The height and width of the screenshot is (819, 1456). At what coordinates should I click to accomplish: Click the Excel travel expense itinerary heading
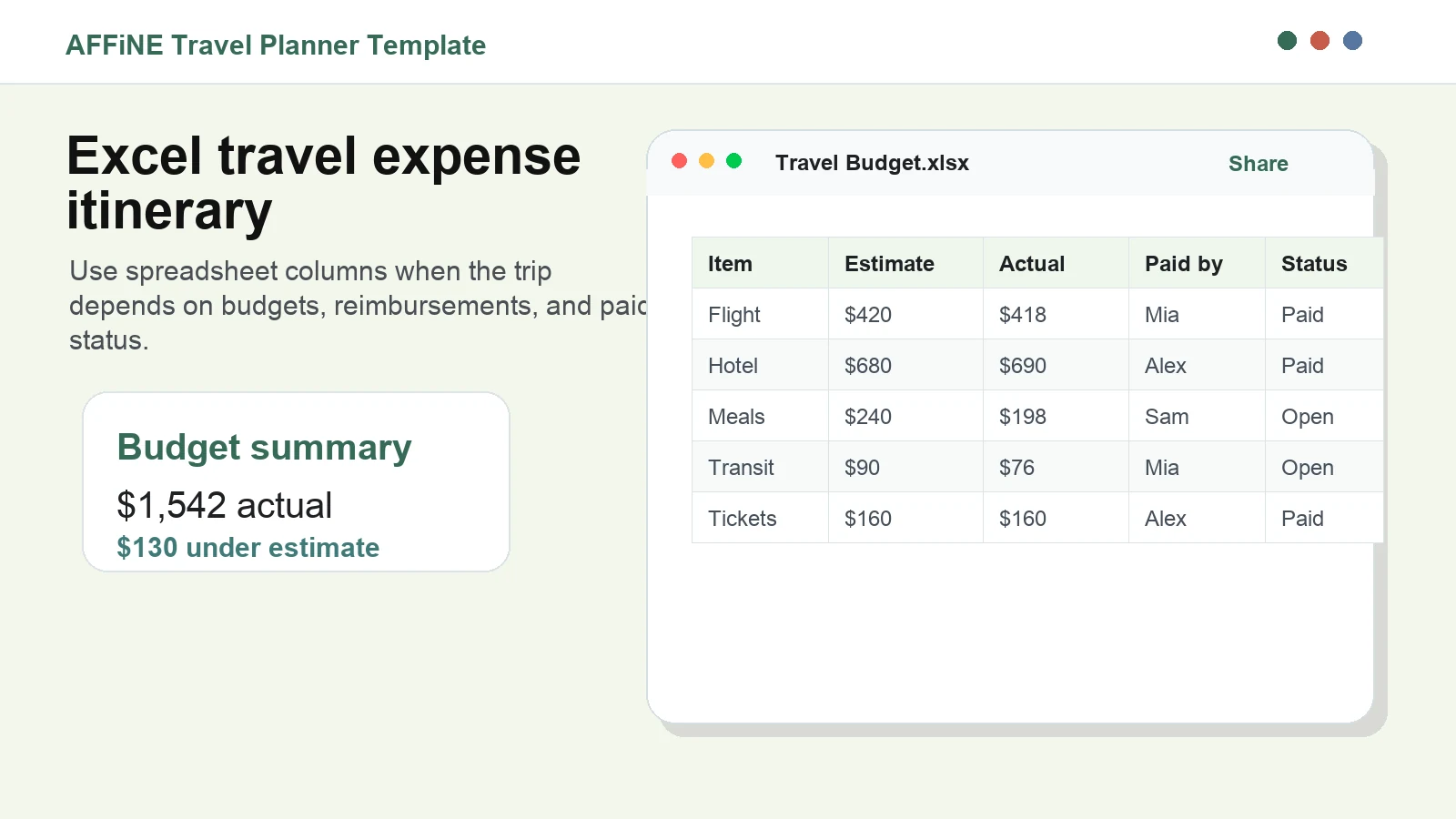point(323,184)
